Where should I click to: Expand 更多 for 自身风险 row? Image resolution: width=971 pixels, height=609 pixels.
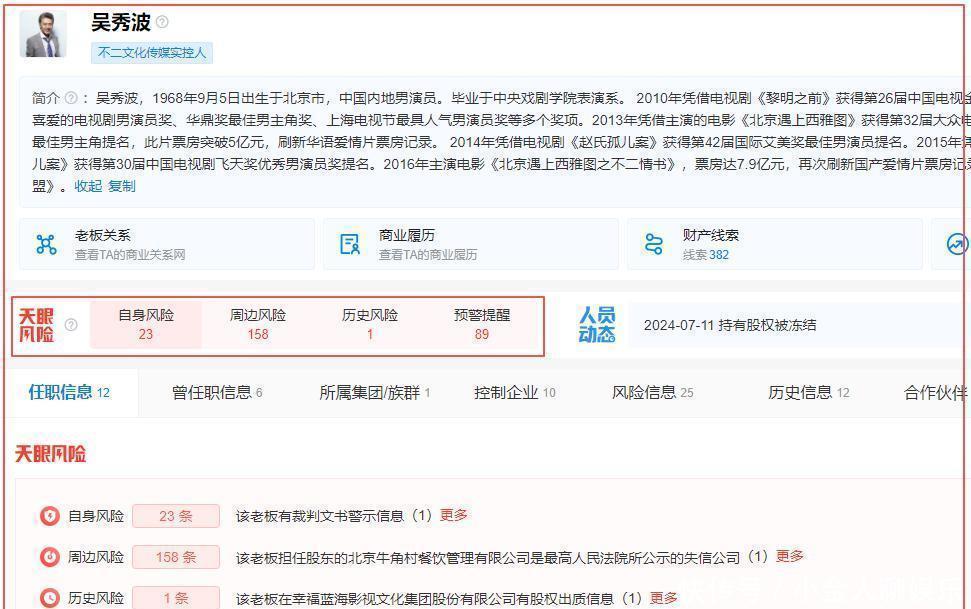(x=454, y=515)
